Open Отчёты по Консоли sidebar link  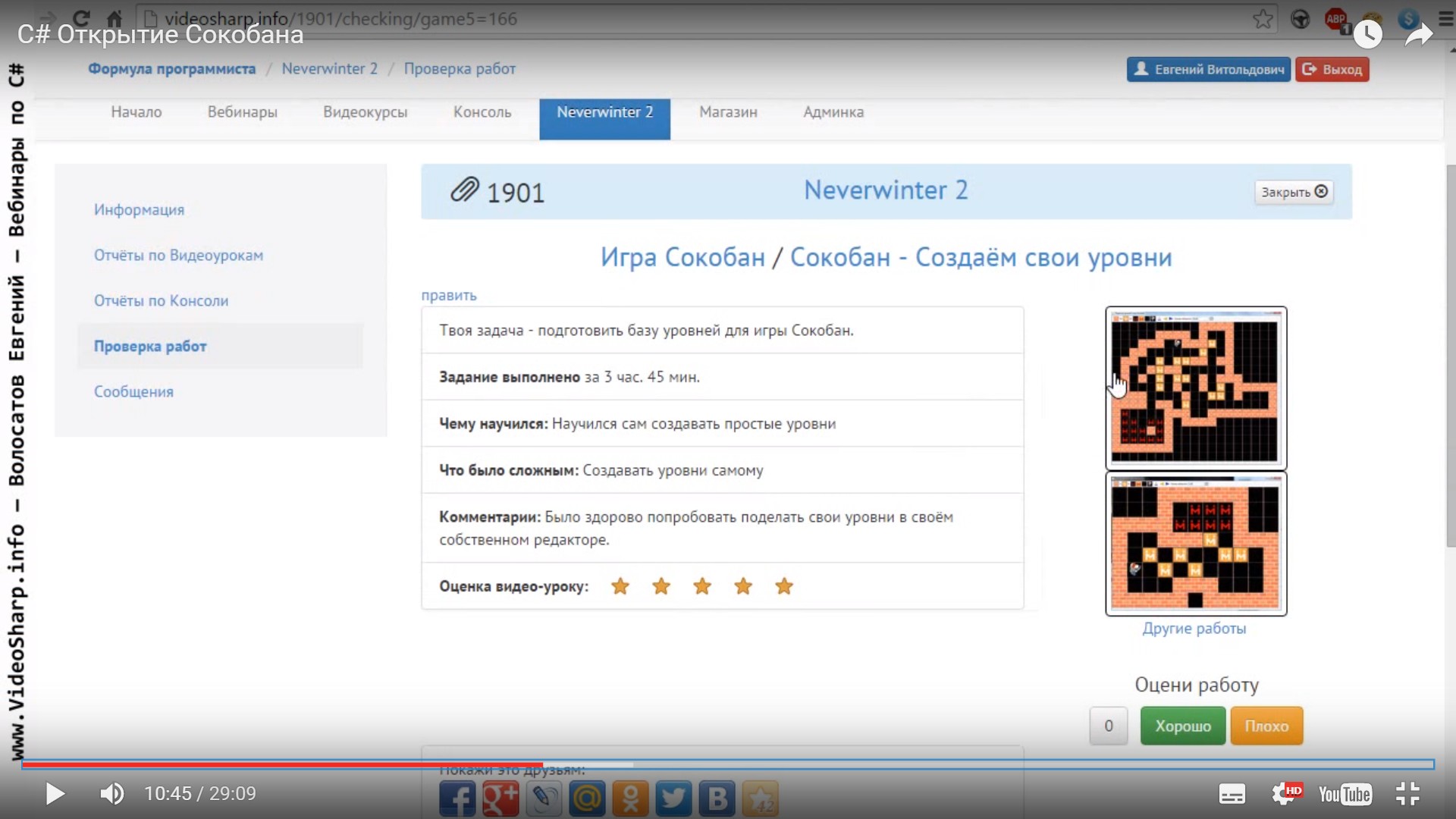coord(161,301)
